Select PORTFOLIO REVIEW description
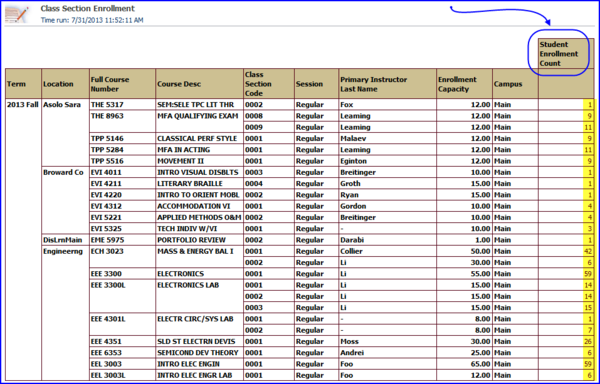 click(x=191, y=240)
